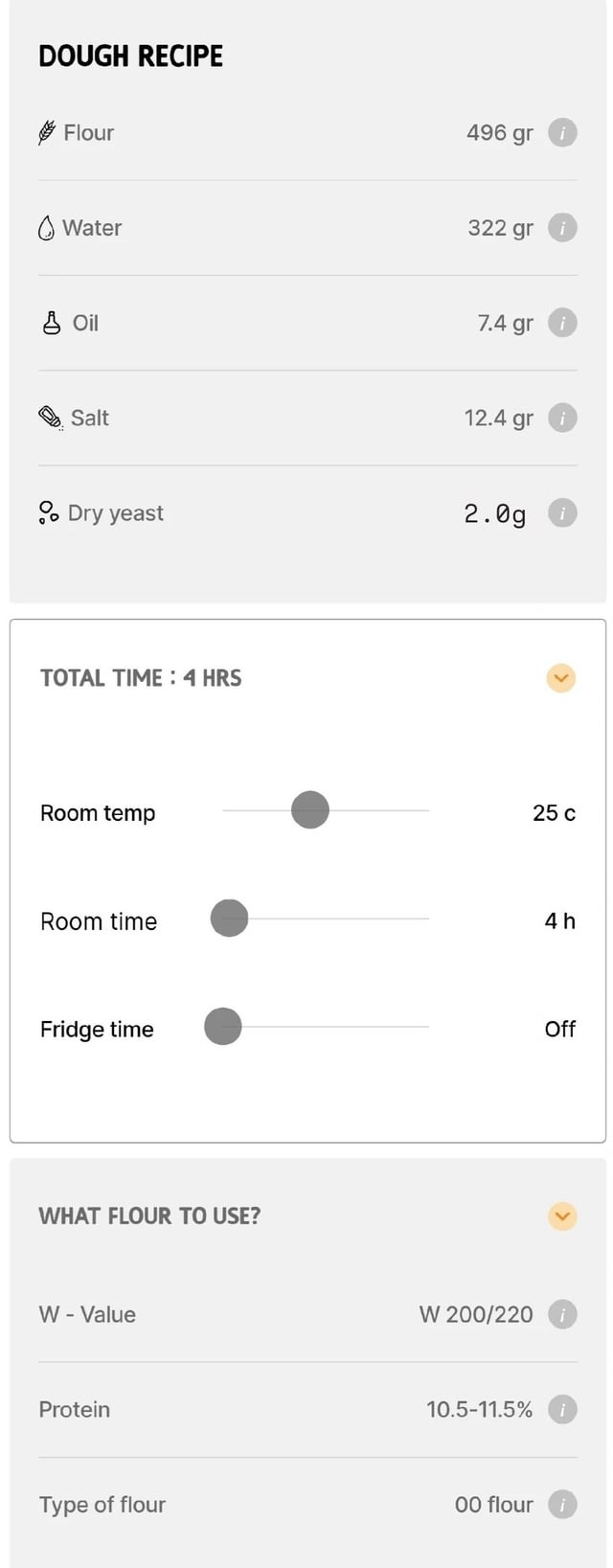613x1568 pixels.
Task: Click the water drop icon
Action: click(x=46, y=228)
